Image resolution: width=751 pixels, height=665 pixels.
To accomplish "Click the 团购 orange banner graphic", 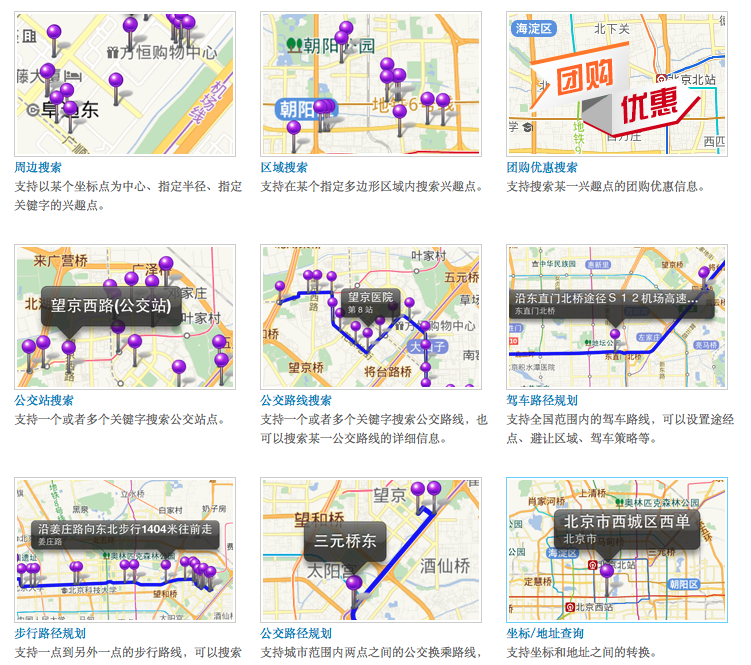I will pyautogui.click(x=584, y=77).
